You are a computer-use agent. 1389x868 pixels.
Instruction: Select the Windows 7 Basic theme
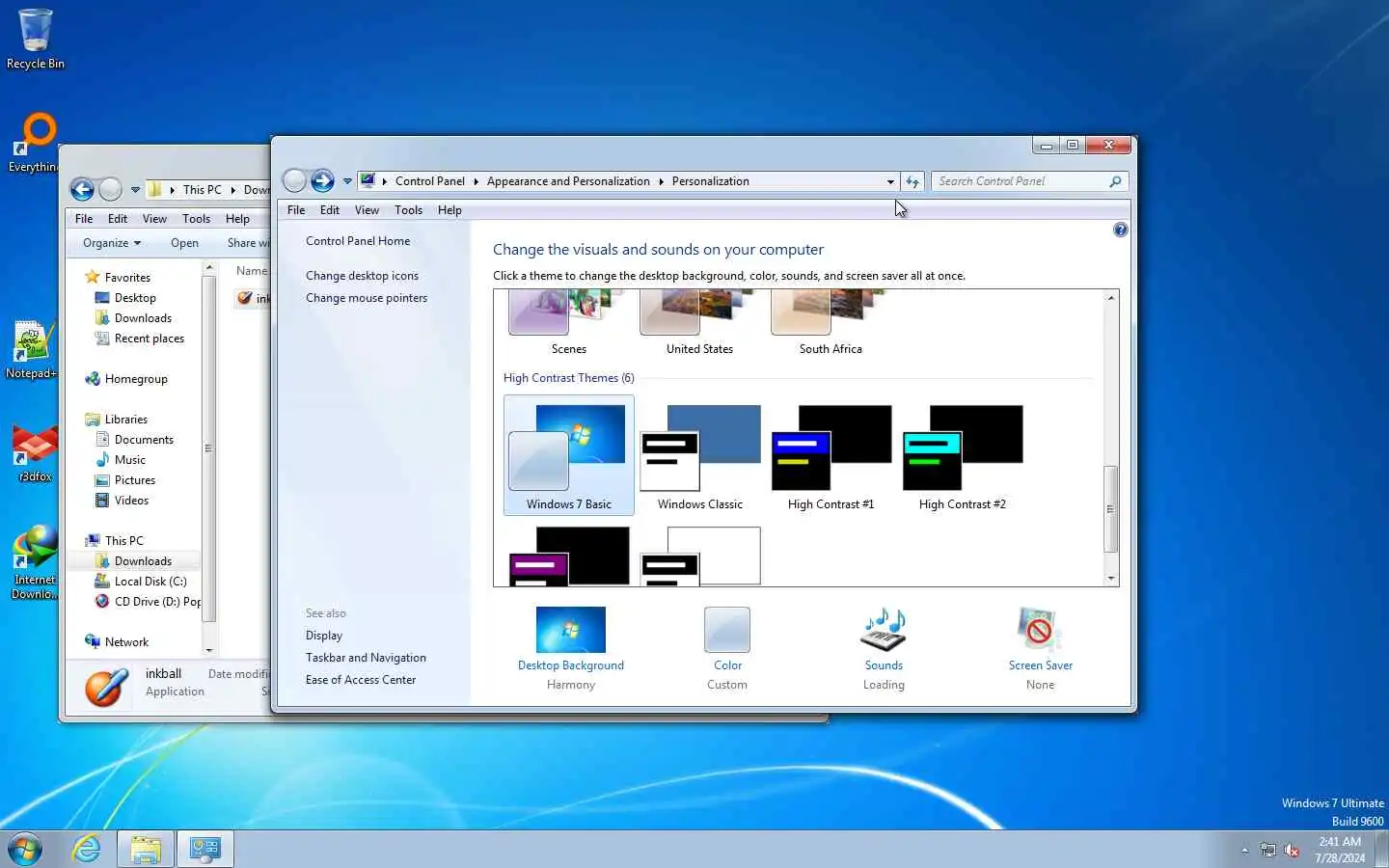[x=569, y=455]
